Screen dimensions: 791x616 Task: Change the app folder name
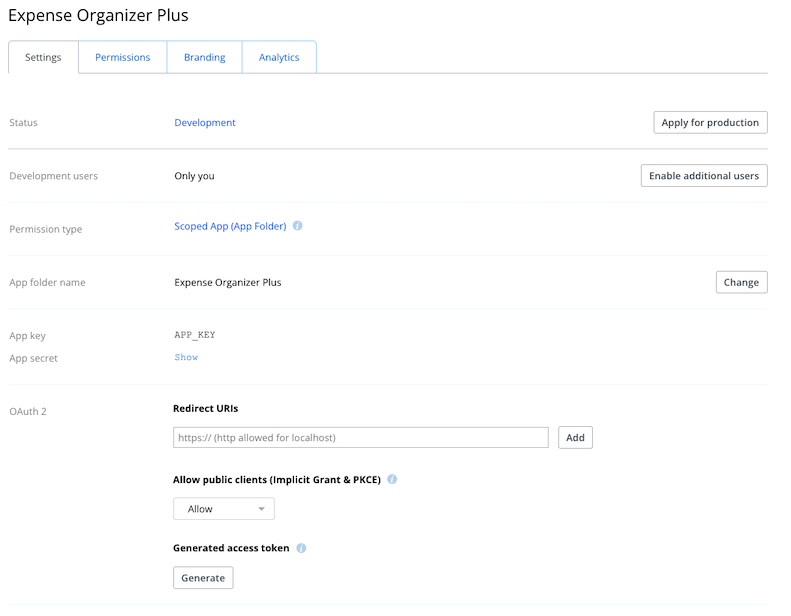[x=741, y=282]
